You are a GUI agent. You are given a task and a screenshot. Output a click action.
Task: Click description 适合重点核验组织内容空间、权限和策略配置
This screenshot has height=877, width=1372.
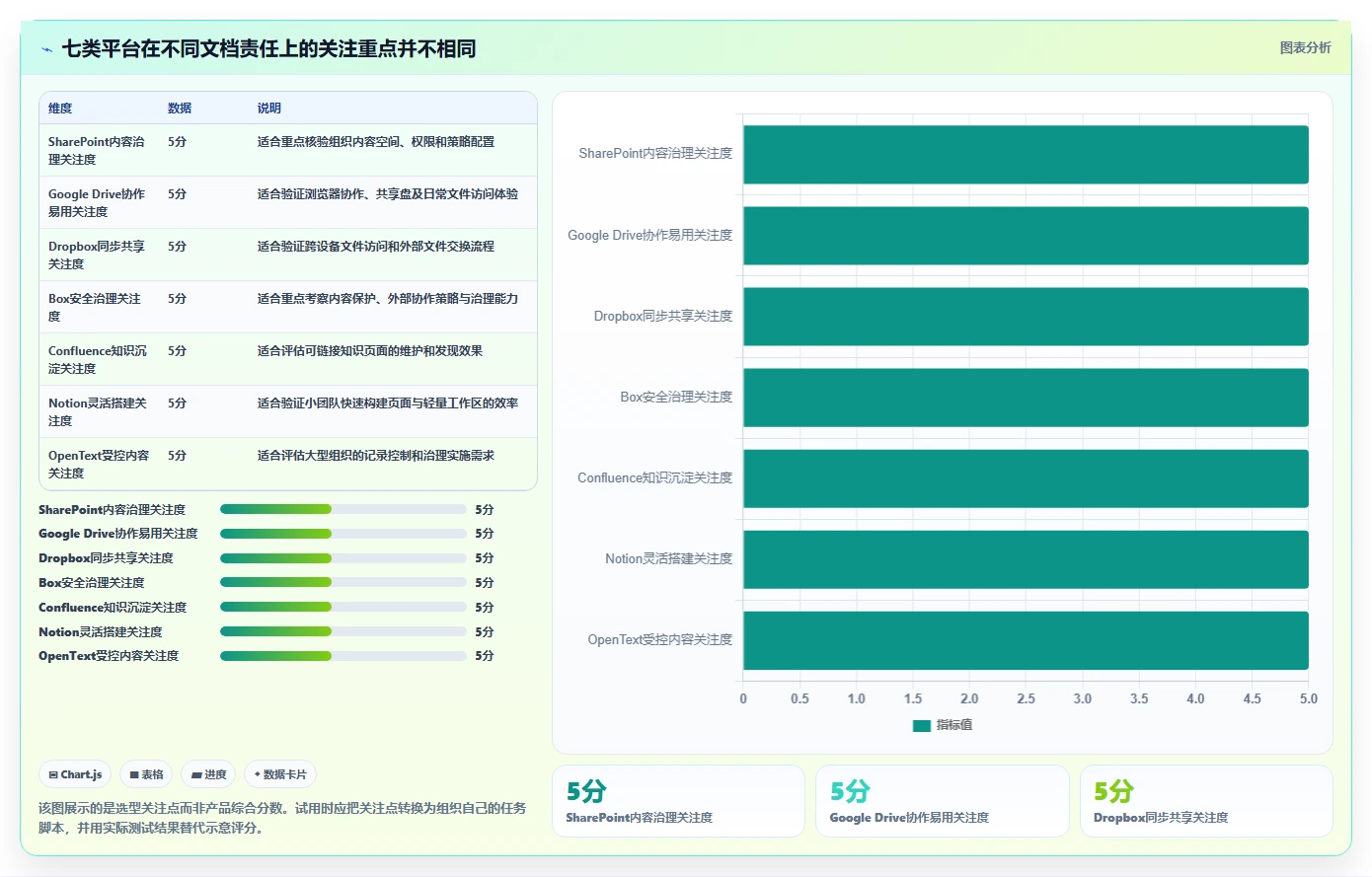376,141
